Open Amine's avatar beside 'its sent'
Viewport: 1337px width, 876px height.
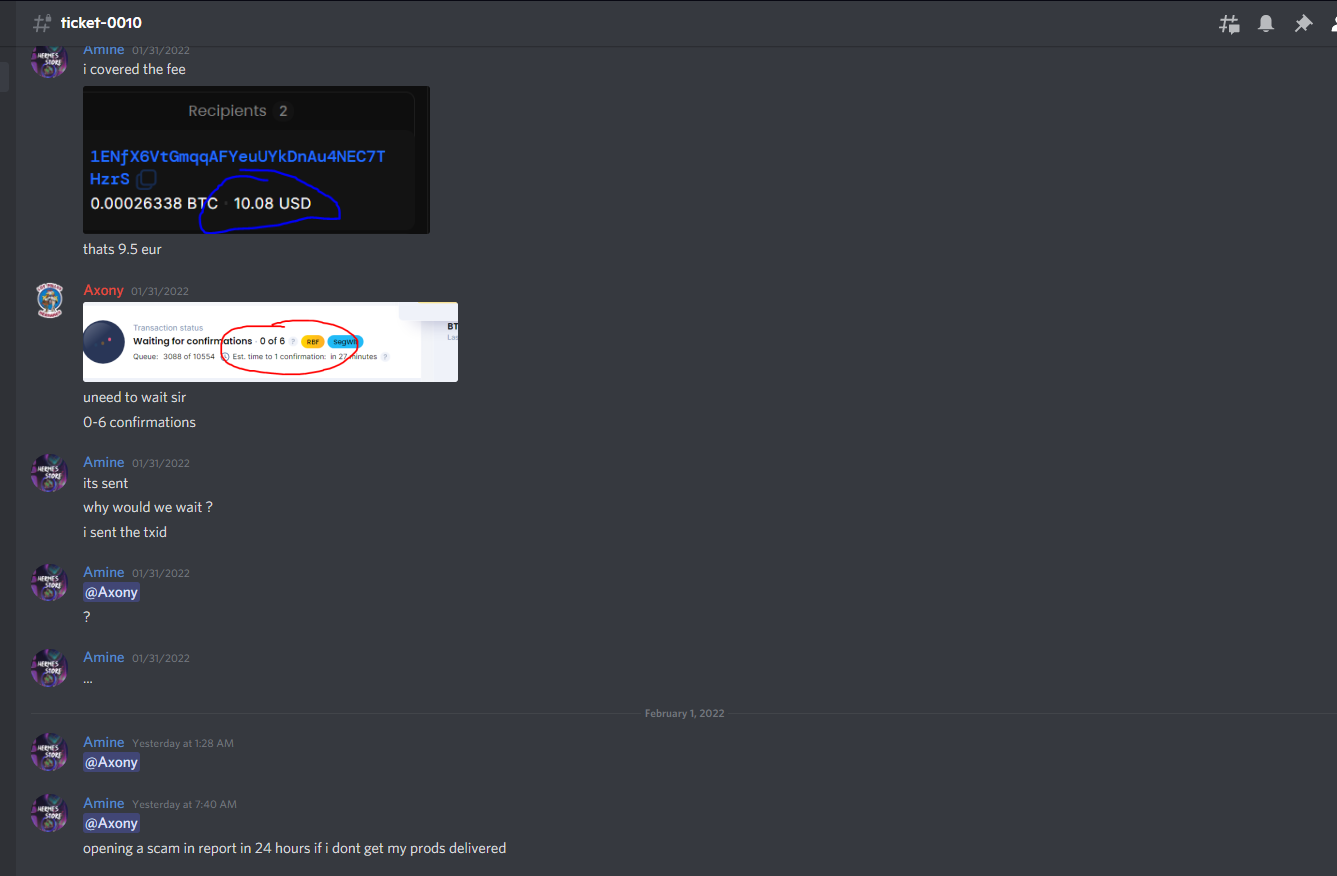point(49,473)
